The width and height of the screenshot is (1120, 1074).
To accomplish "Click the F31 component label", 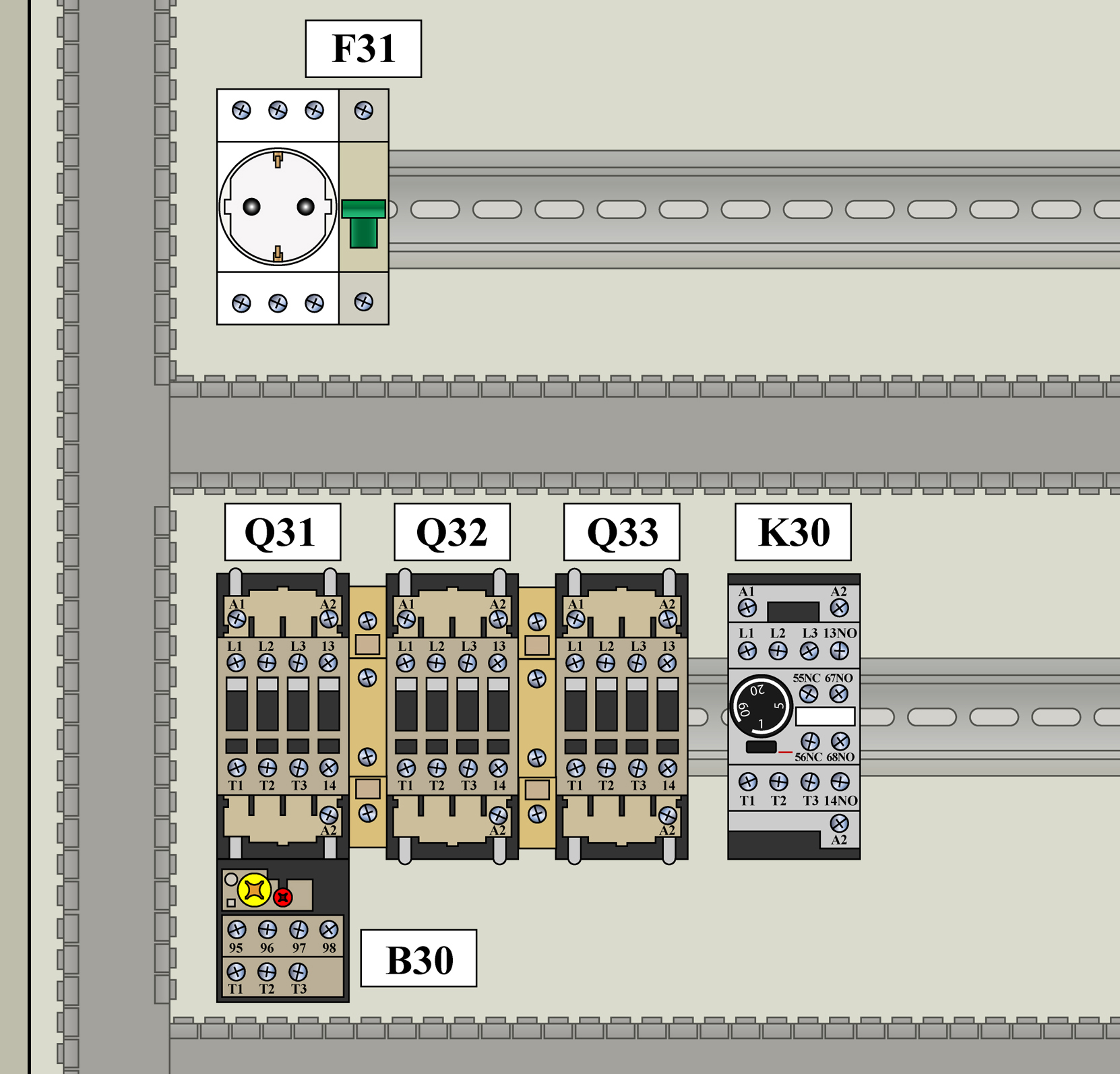I will (x=363, y=49).
